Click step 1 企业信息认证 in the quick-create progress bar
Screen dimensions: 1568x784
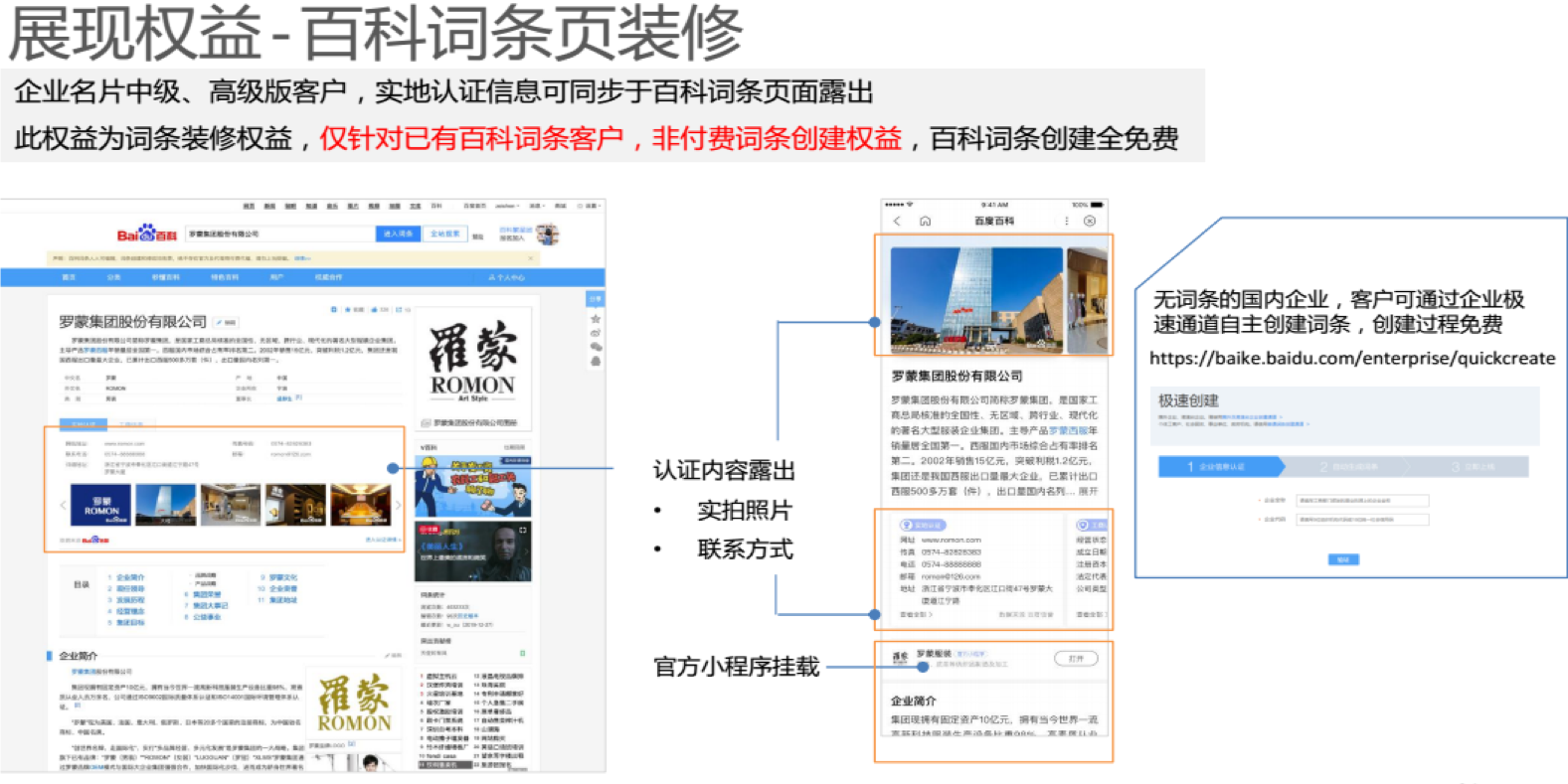1221,466
